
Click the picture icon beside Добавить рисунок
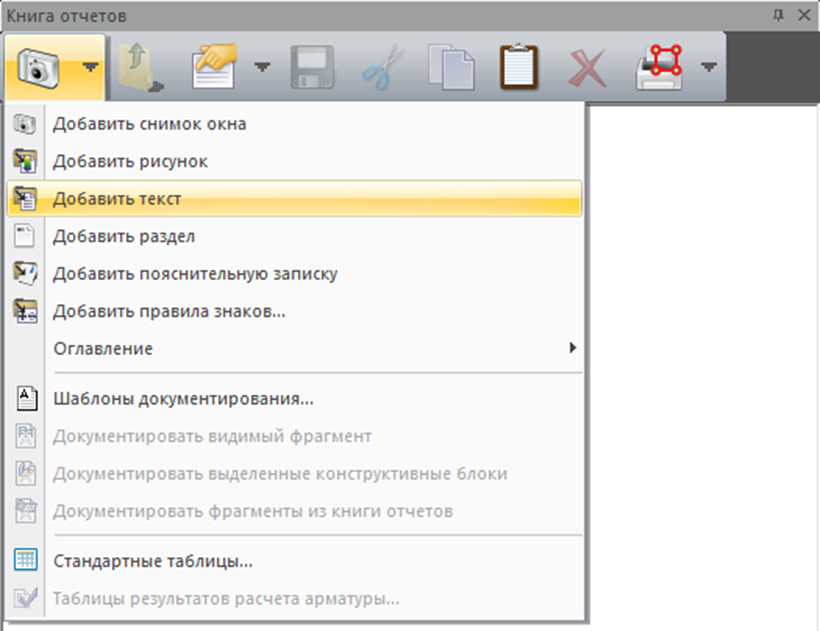coord(25,161)
